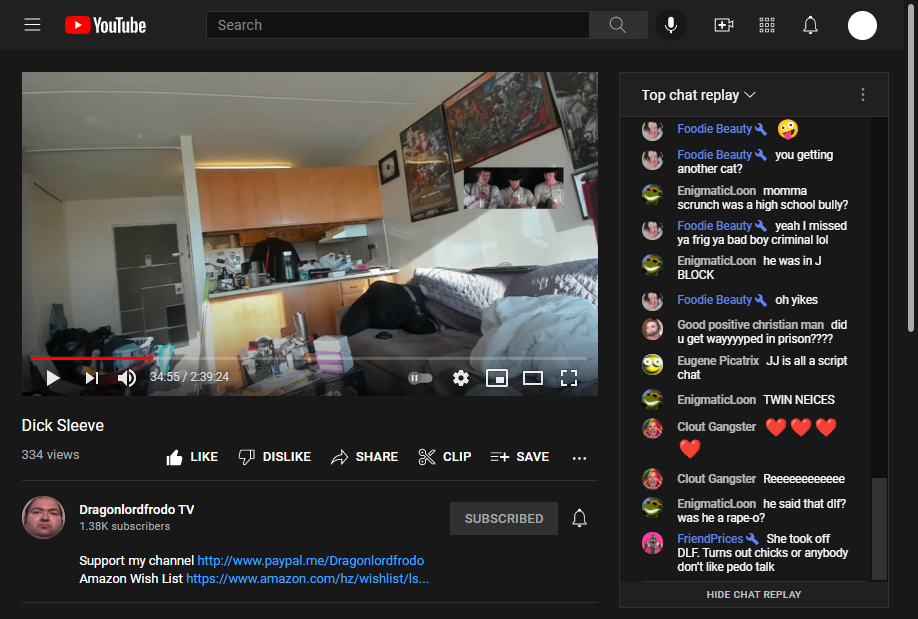The height and width of the screenshot is (619, 918).
Task: Create a clip of the video
Action: click(x=445, y=457)
